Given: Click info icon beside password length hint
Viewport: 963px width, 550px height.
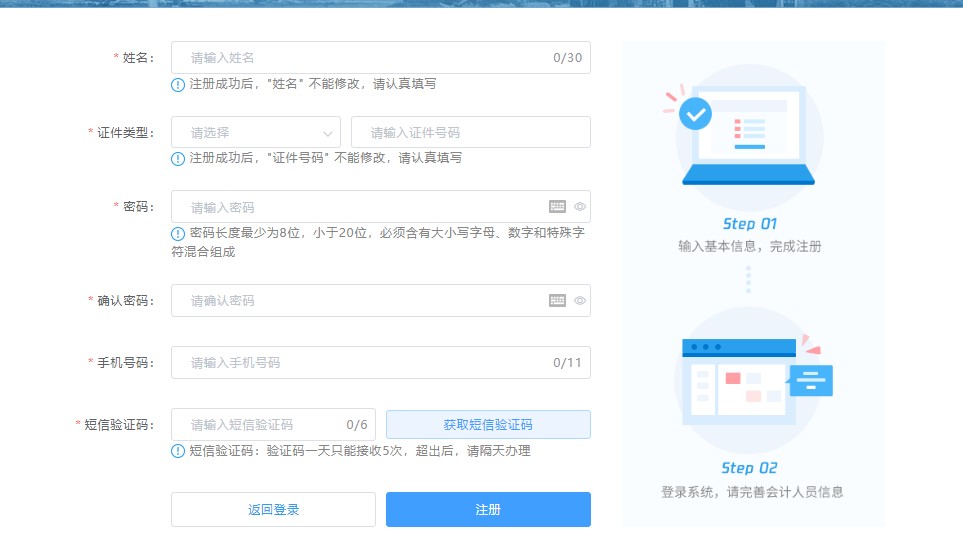Looking at the screenshot, I should (x=177, y=234).
